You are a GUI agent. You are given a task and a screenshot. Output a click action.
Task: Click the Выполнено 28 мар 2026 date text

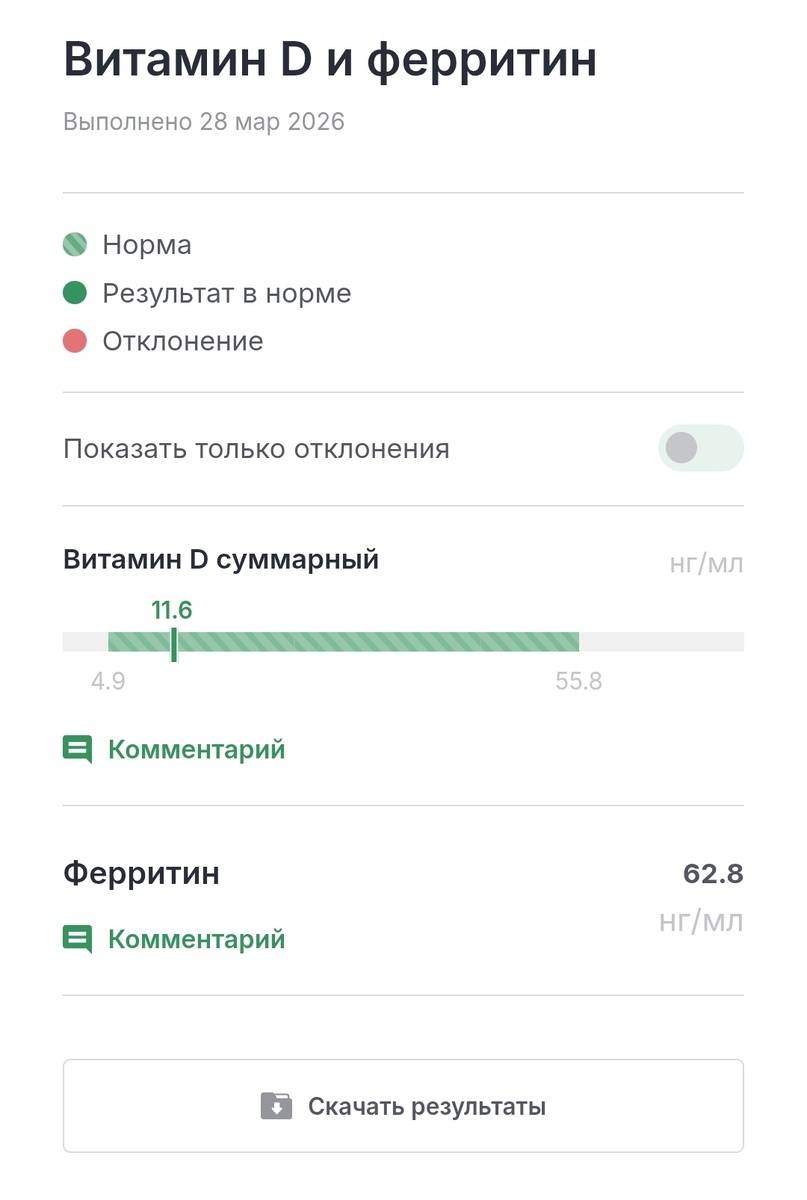(203, 122)
